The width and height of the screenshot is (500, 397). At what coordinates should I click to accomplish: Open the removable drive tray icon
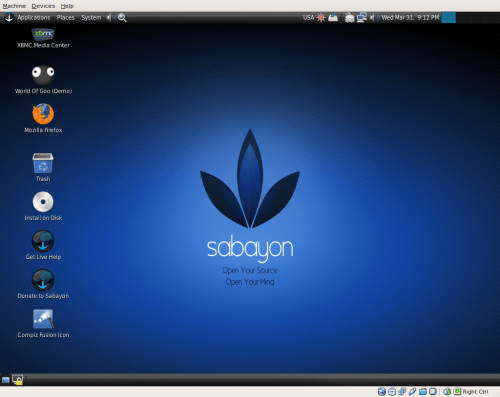pyautogui.click(x=333, y=17)
